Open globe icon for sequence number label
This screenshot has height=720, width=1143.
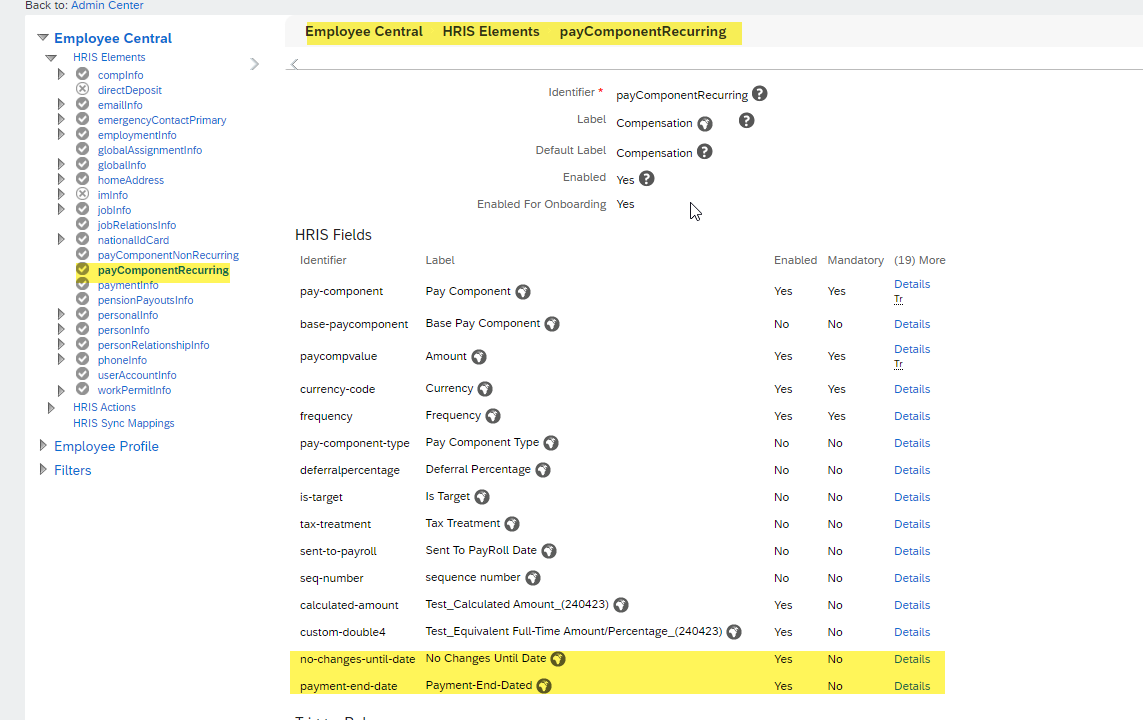(533, 578)
